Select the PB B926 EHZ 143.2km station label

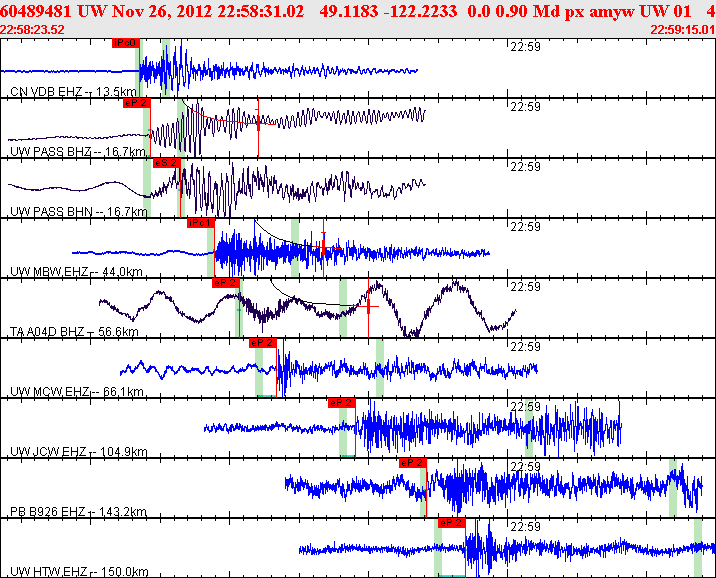pyautogui.click(x=79, y=512)
